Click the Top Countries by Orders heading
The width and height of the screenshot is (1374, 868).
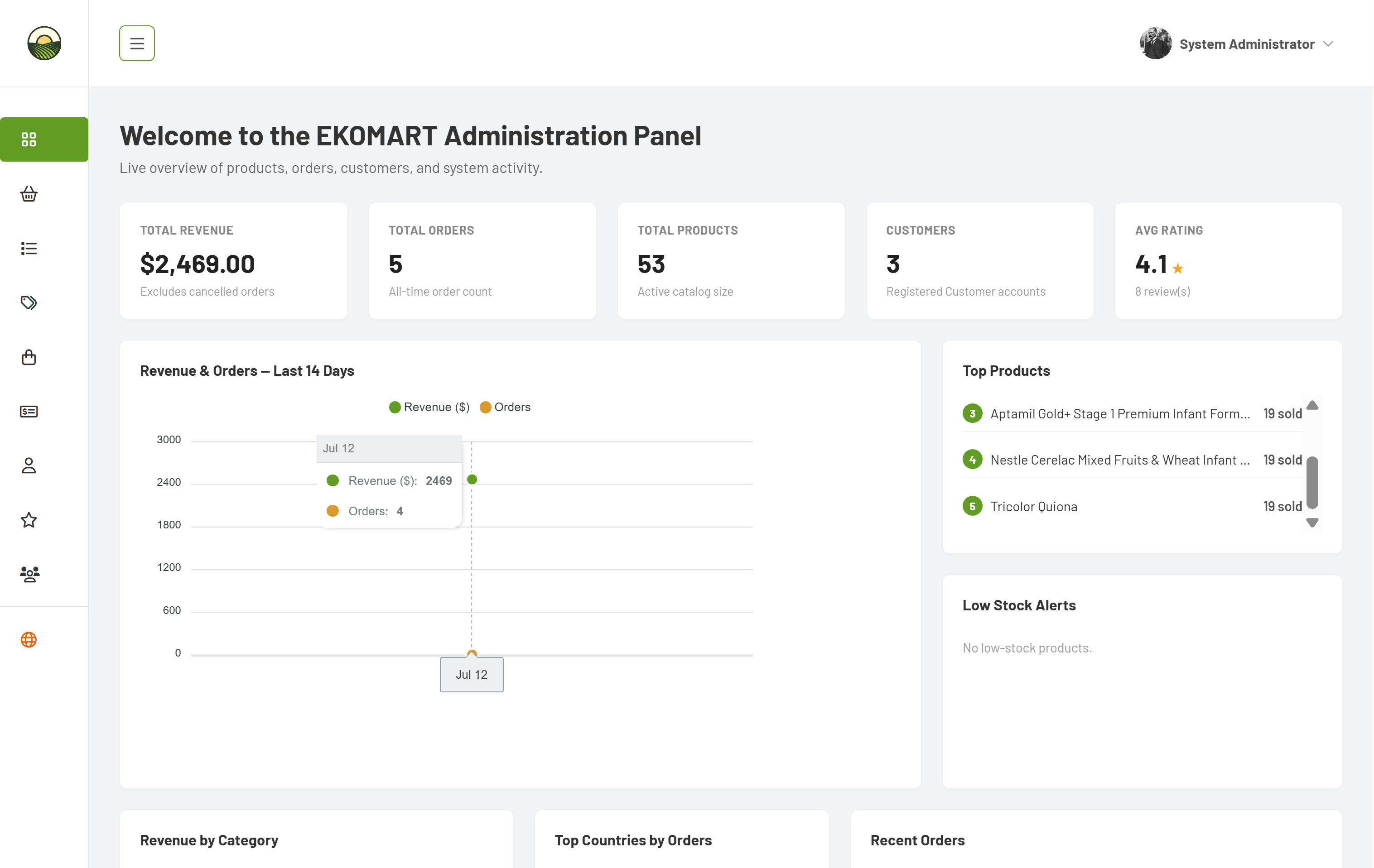(633, 840)
